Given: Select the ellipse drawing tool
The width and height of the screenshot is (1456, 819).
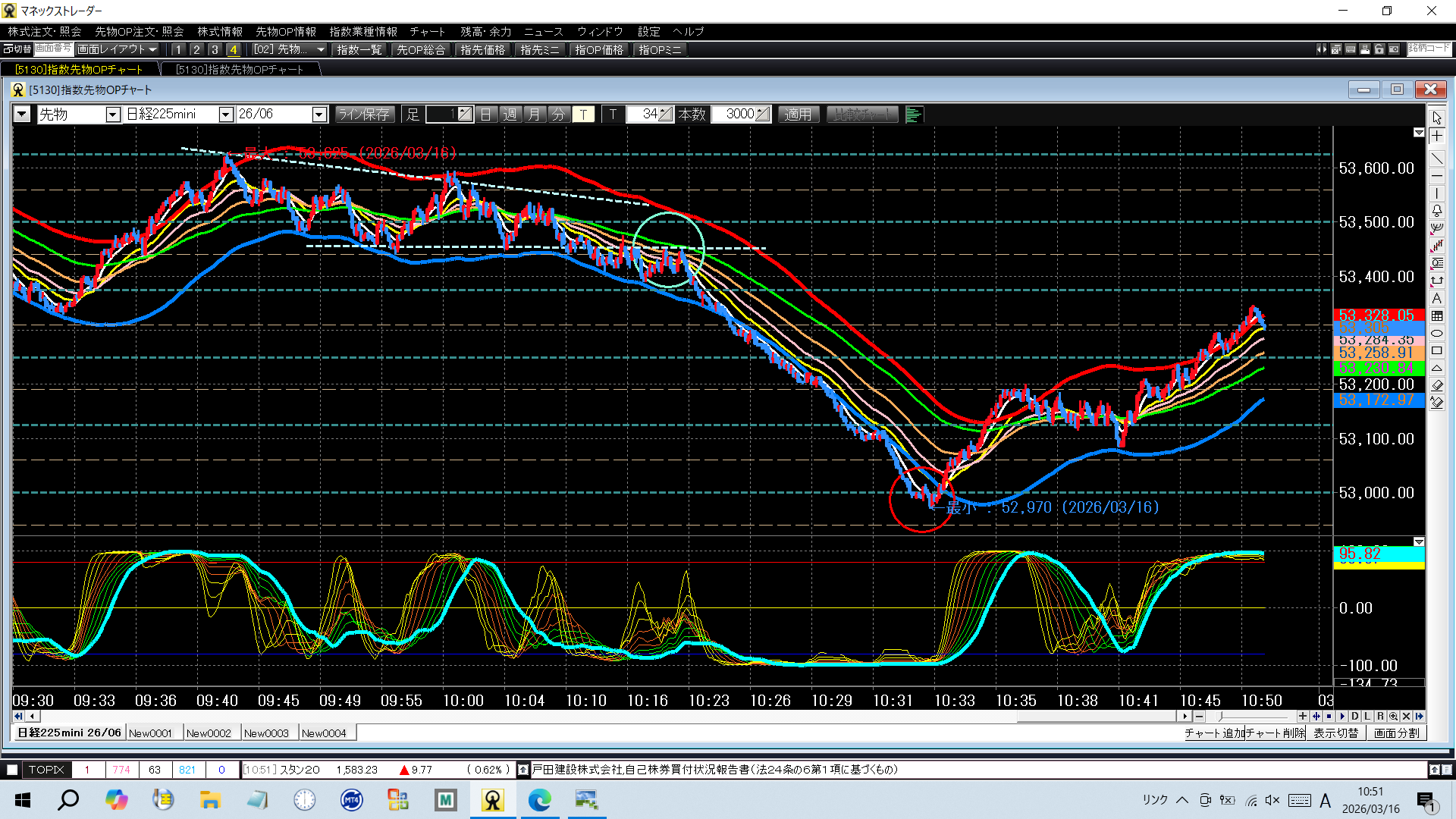Looking at the screenshot, I should 1437,334.
